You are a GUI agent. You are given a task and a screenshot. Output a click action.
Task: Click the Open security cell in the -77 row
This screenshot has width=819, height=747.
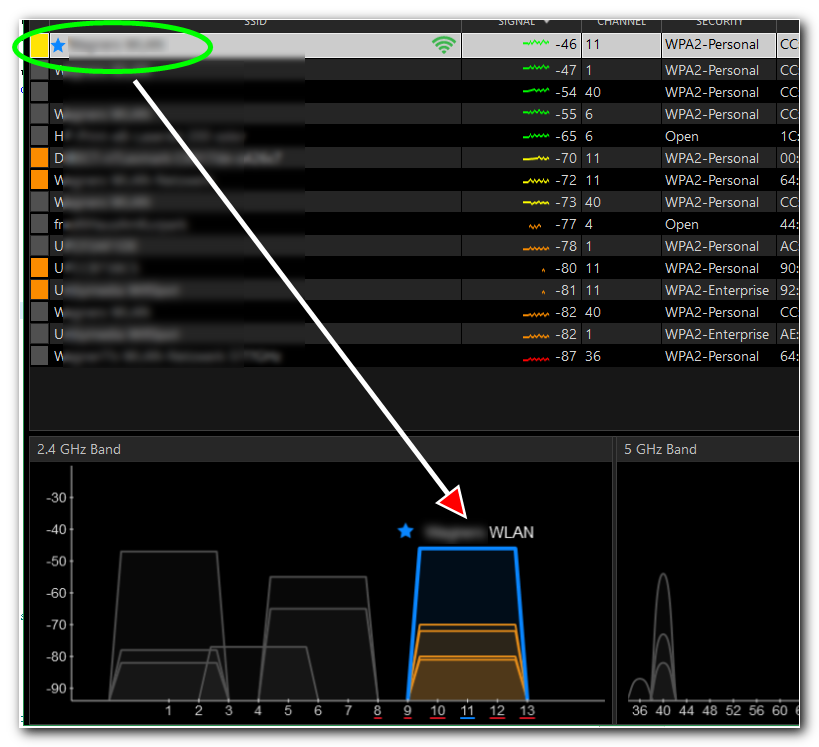(x=682, y=225)
